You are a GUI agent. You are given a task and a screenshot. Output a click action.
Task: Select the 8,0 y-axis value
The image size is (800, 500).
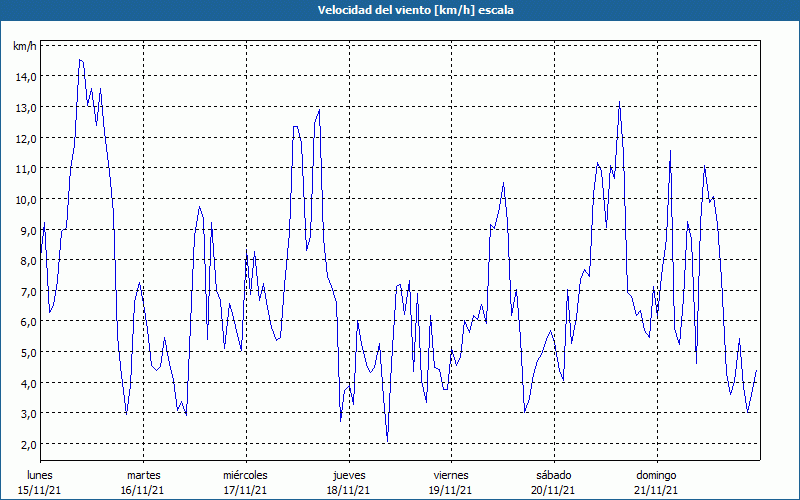(x=28, y=261)
